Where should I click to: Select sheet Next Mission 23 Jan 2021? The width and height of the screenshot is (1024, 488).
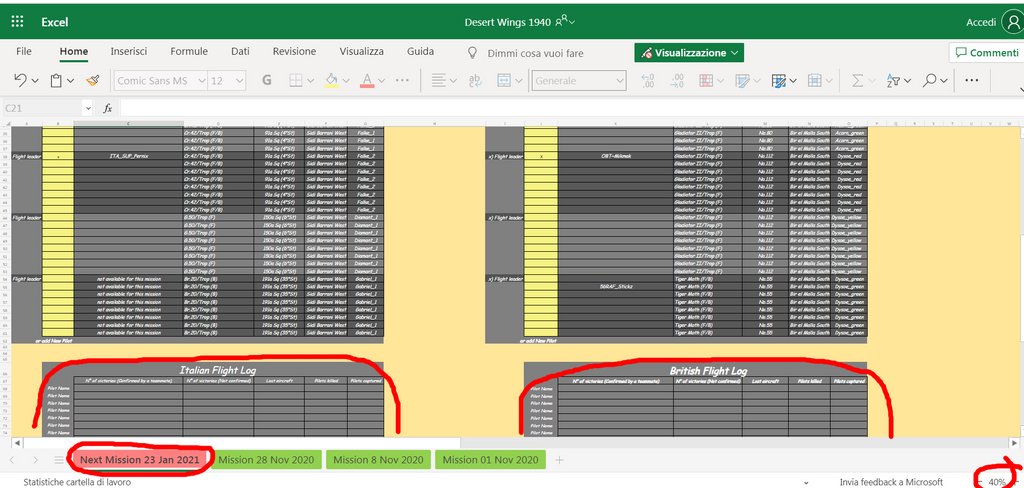140,460
